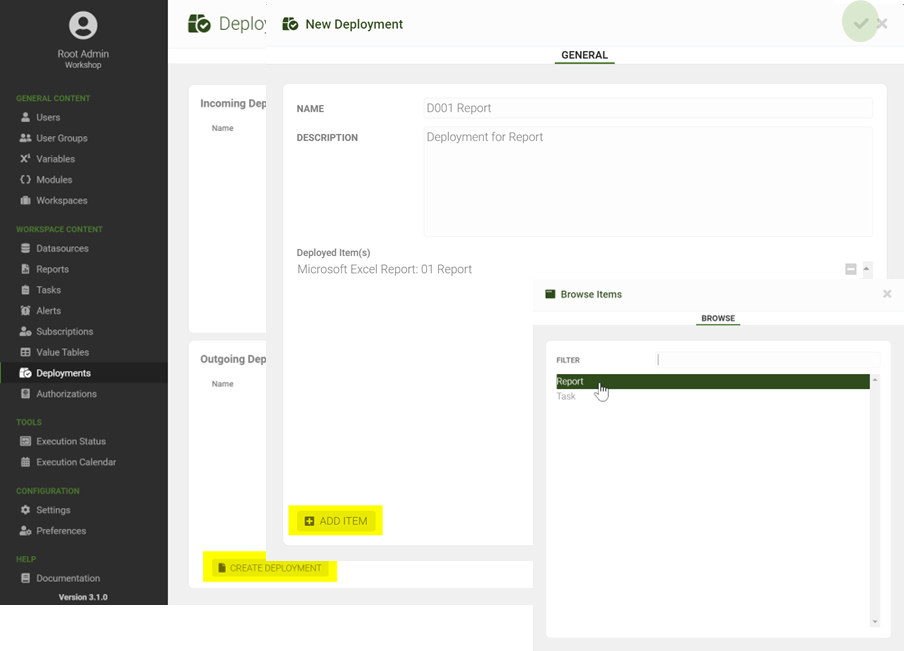Go to the Authorizations section
904x651 pixels.
pyautogui.click(x=67, y=394)
